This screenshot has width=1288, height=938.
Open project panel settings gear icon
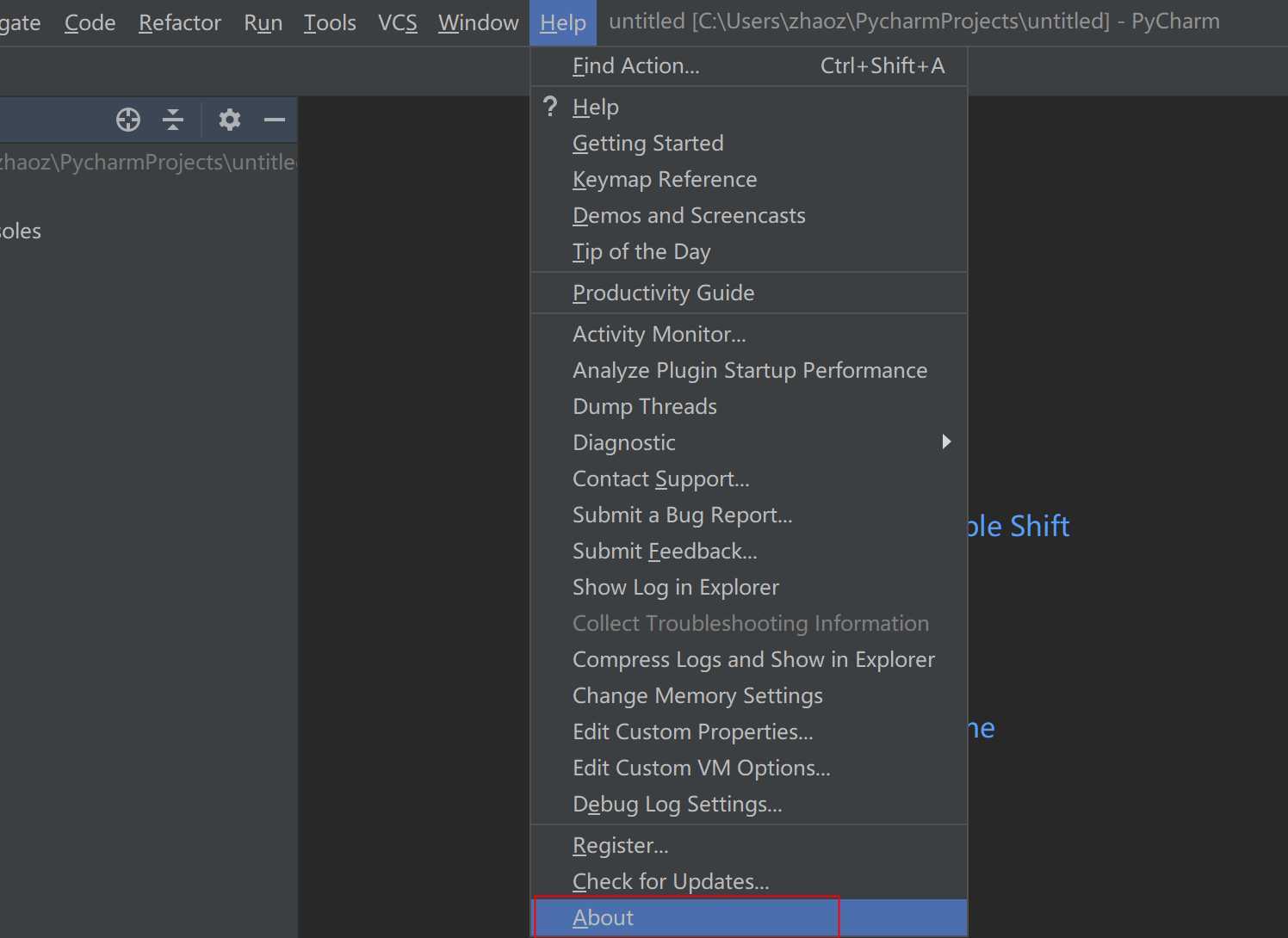[x=229, y=120]
